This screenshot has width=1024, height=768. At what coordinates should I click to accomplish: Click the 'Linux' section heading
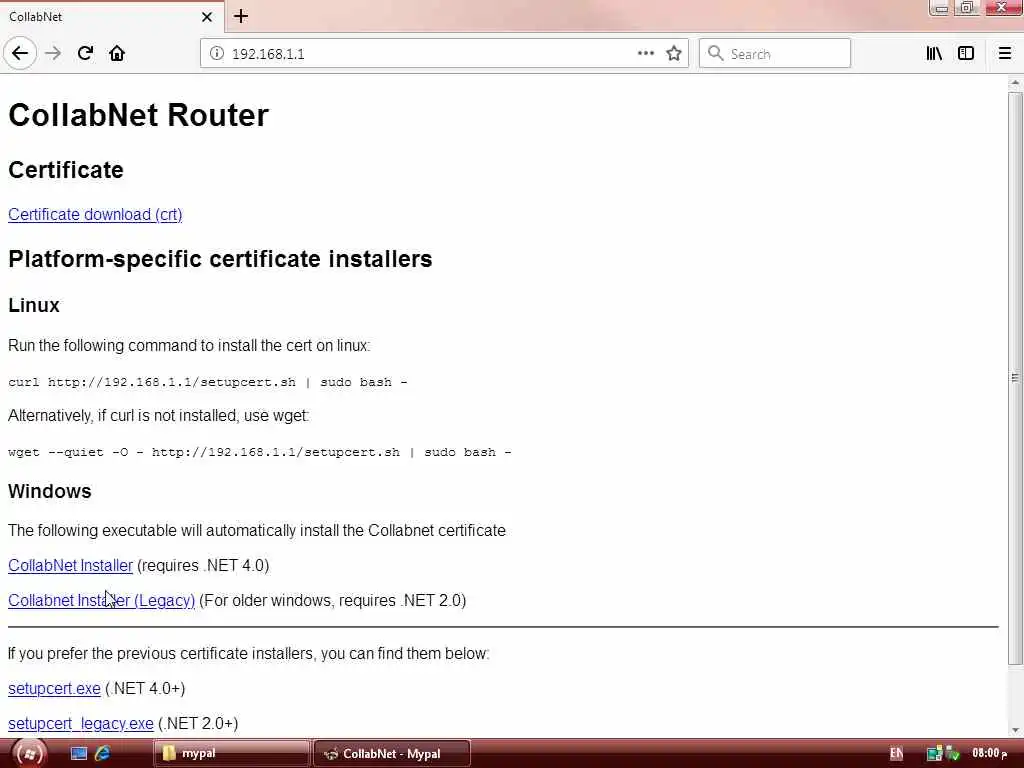pos(34,305)
